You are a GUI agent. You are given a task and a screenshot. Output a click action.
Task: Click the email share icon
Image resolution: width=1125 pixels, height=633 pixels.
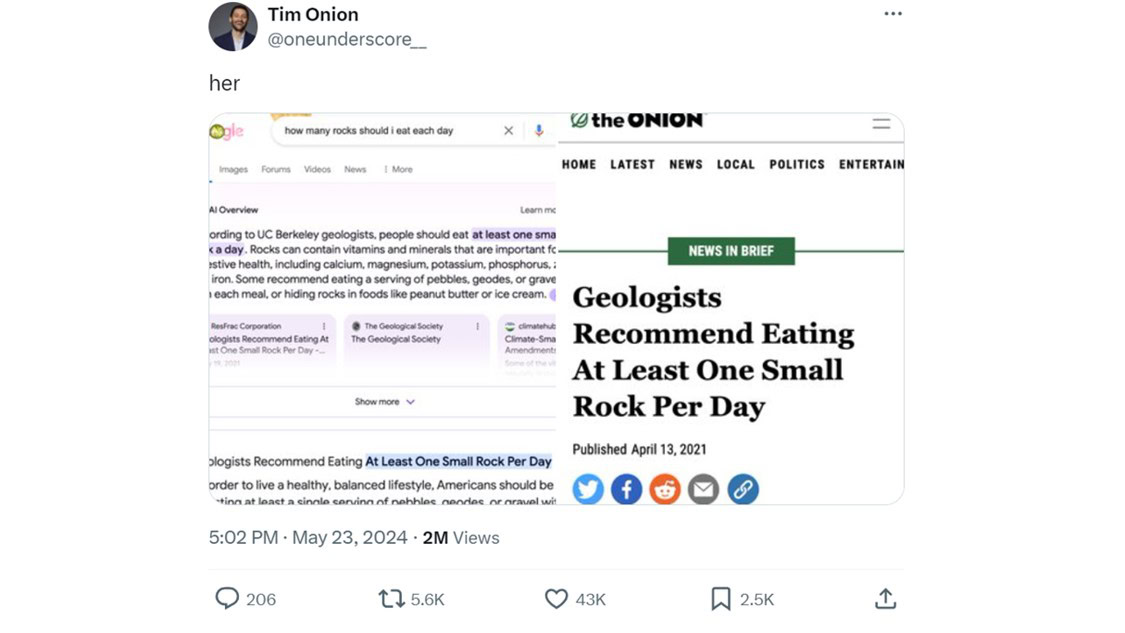click(x=704, y=489)
